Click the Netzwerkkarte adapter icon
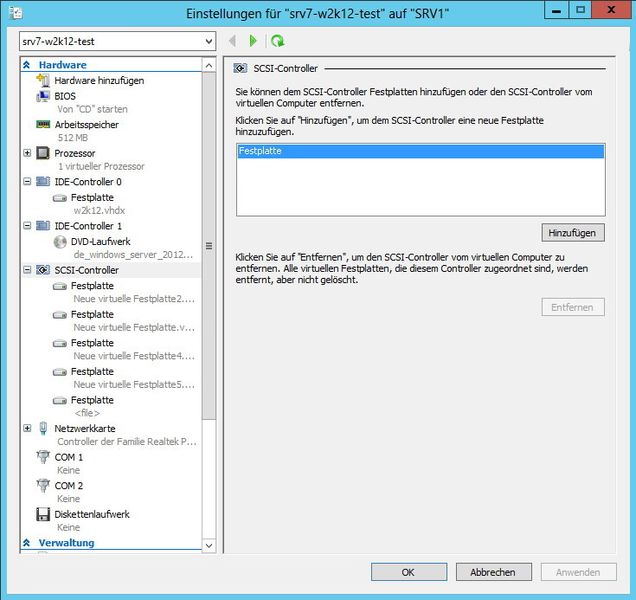Screen dimensions: 636x600 point(43,428)
